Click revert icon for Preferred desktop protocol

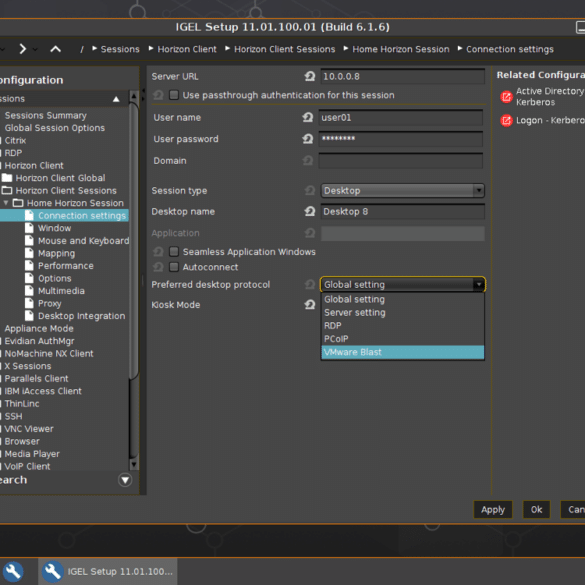pos(310,285)
